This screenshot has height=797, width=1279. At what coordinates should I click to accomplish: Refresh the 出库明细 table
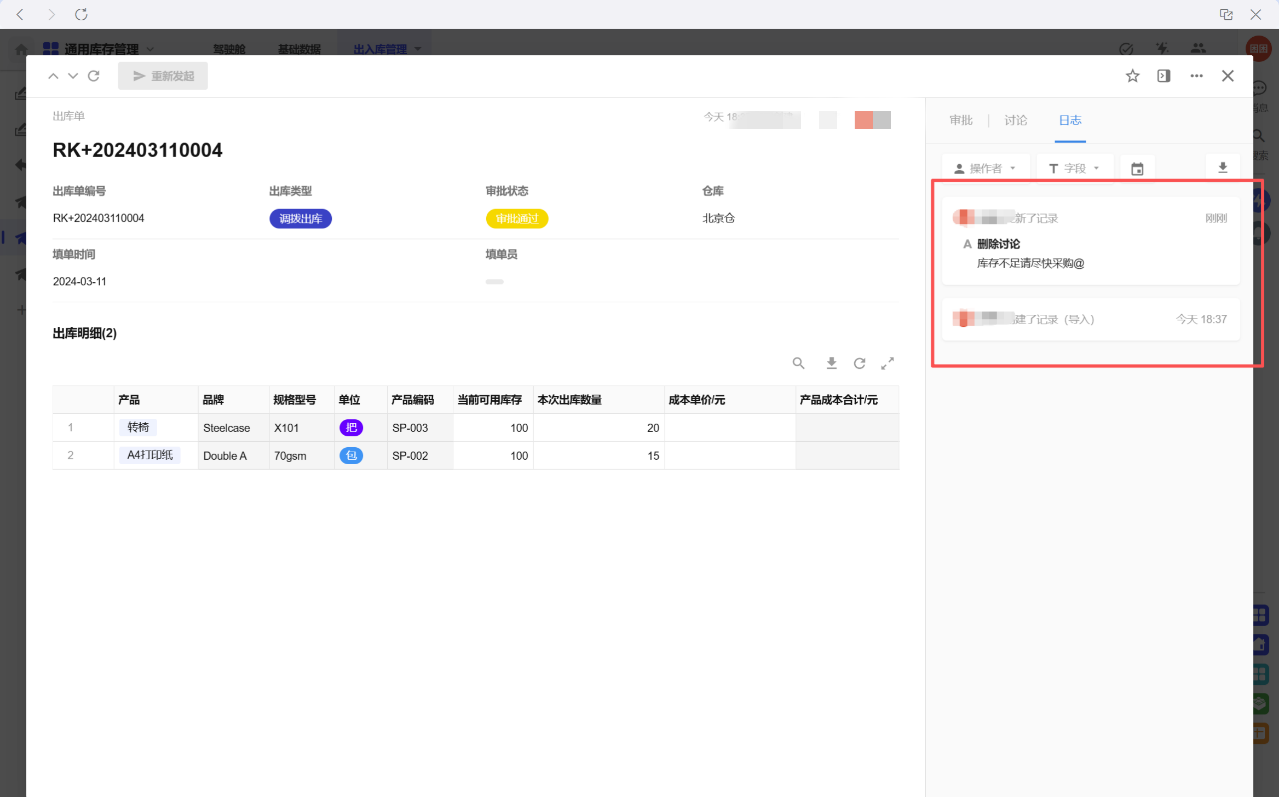[x=859, y=363]
